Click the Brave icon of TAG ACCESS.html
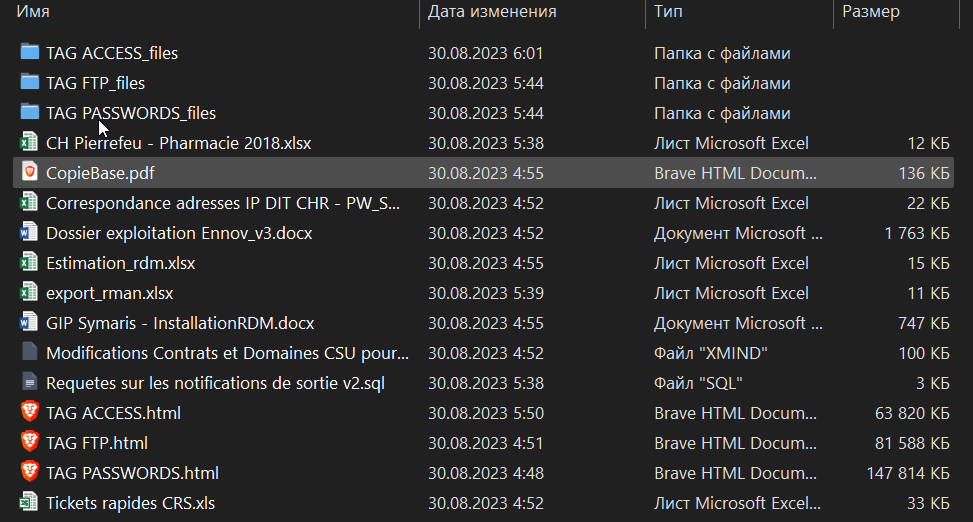The height and width of the screenshot is (522, 973). 29,412
